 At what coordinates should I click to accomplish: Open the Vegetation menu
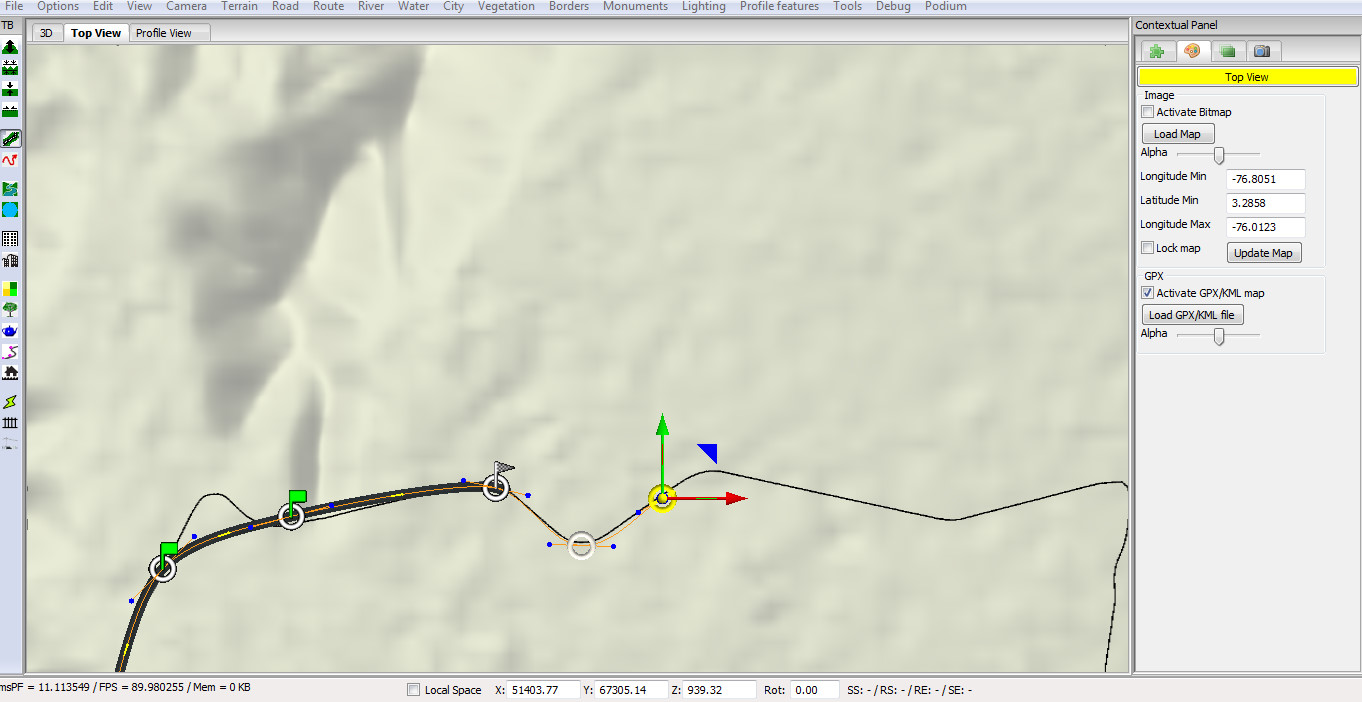point(506,6)
